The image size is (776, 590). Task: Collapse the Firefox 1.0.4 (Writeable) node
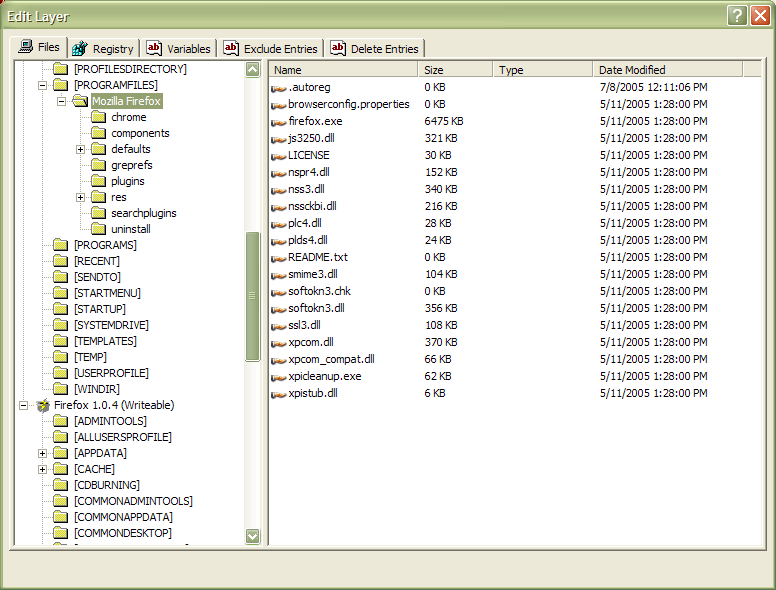tap(24, 405)
